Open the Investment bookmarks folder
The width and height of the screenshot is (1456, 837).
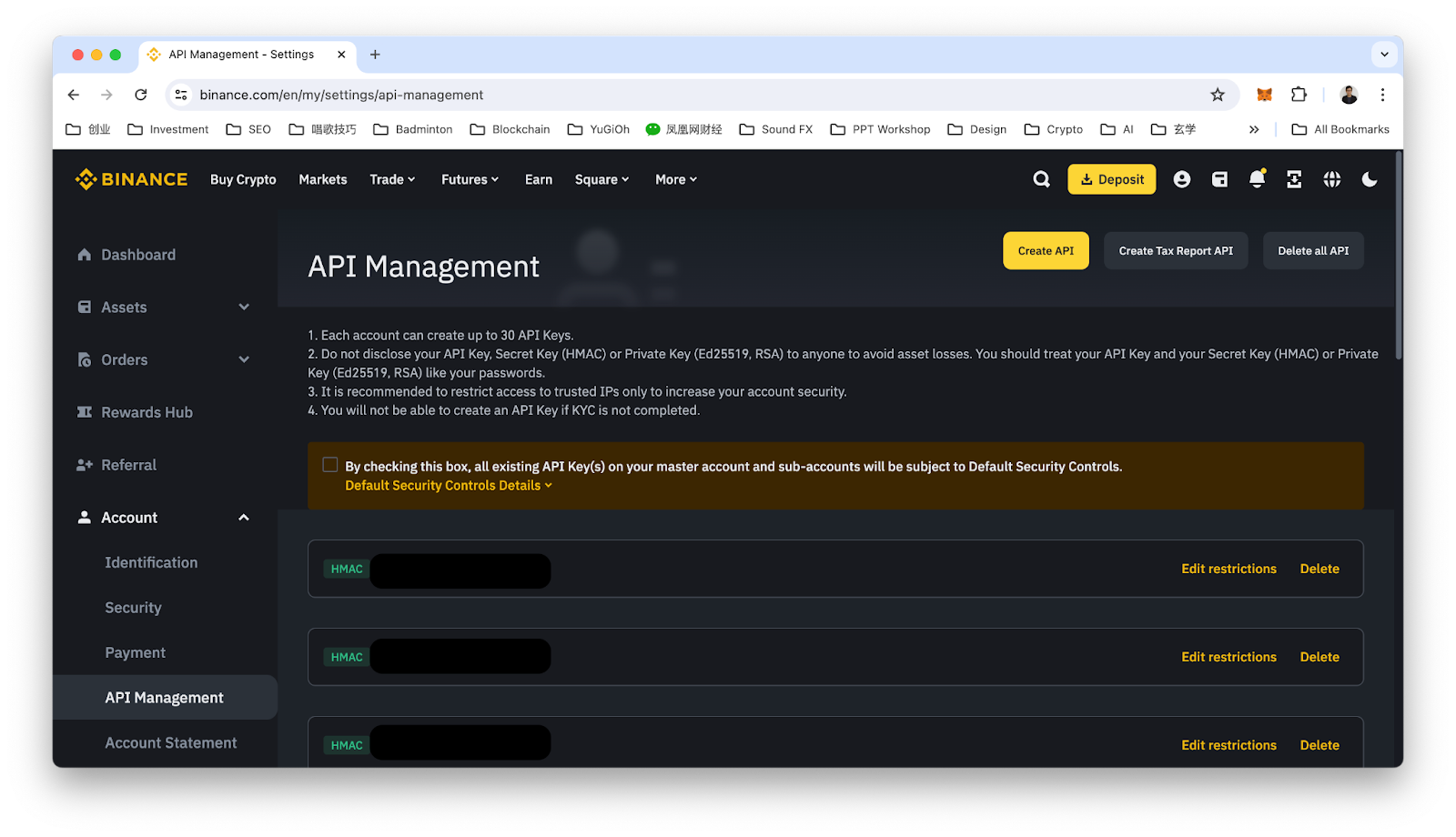[168, 129]
